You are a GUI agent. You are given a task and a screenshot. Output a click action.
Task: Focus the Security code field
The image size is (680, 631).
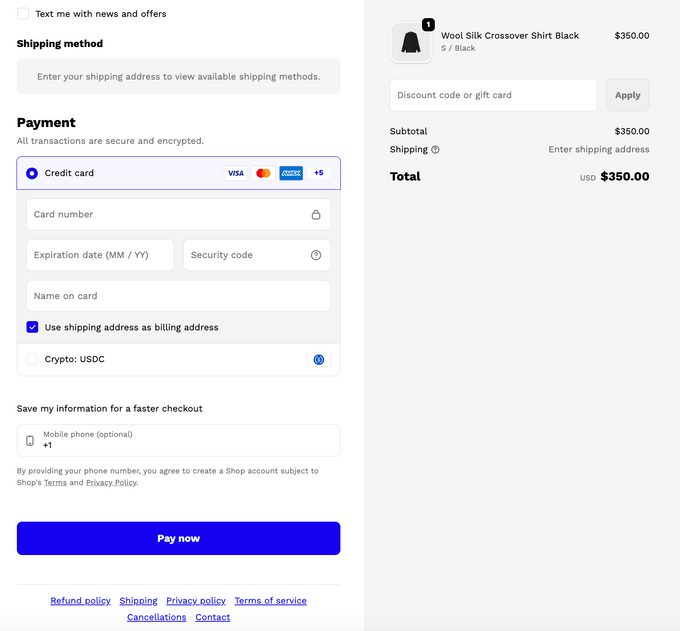pos(257,255)
